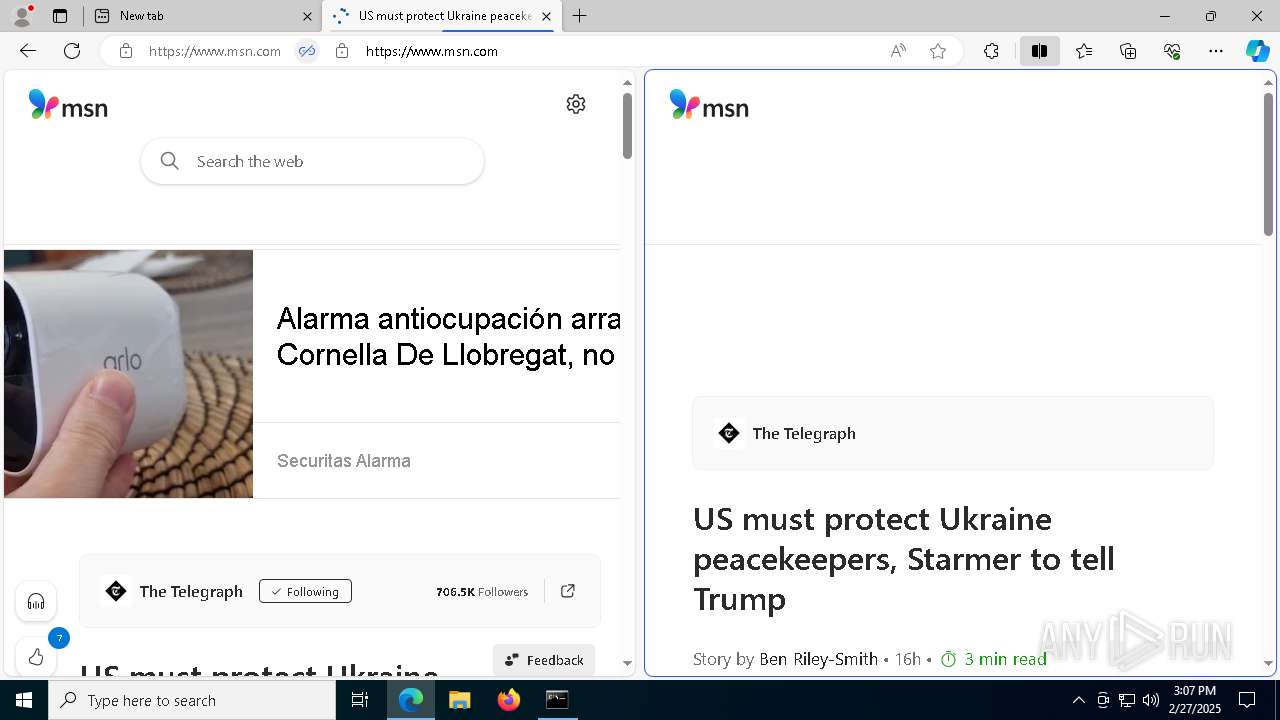
Task: Click the left pane scrollbar thumb
Action: (x=627, y=126)
